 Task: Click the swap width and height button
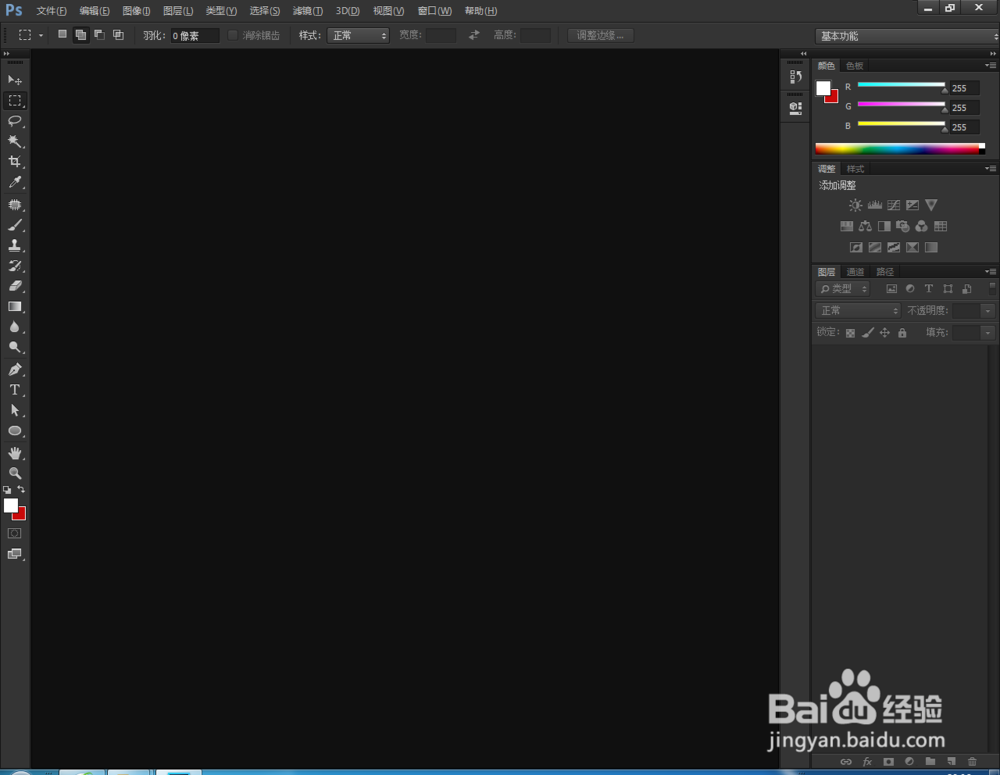coord(474,35)
